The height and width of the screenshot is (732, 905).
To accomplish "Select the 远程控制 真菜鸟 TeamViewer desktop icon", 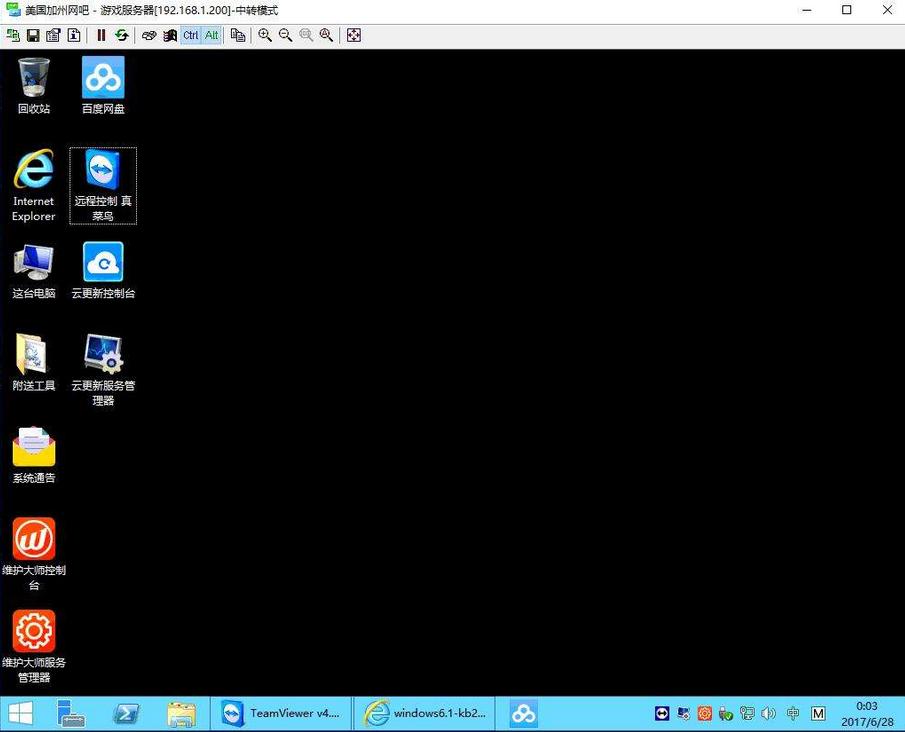I will pyautogui.click(x=103, y=185).
